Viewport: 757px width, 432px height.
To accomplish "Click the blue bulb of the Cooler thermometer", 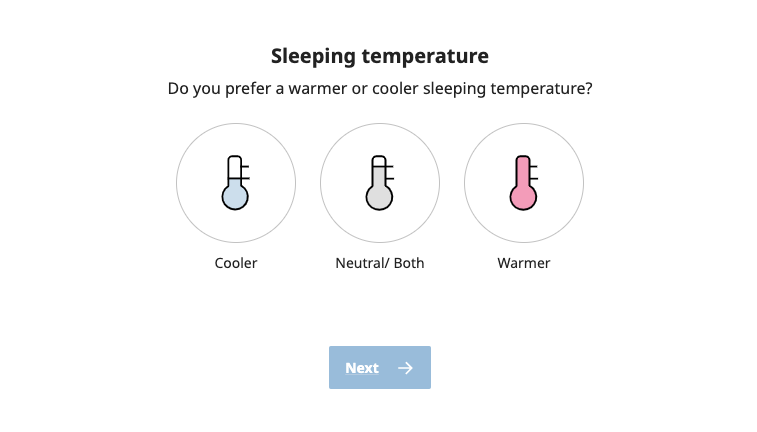I will coord(235,197).
